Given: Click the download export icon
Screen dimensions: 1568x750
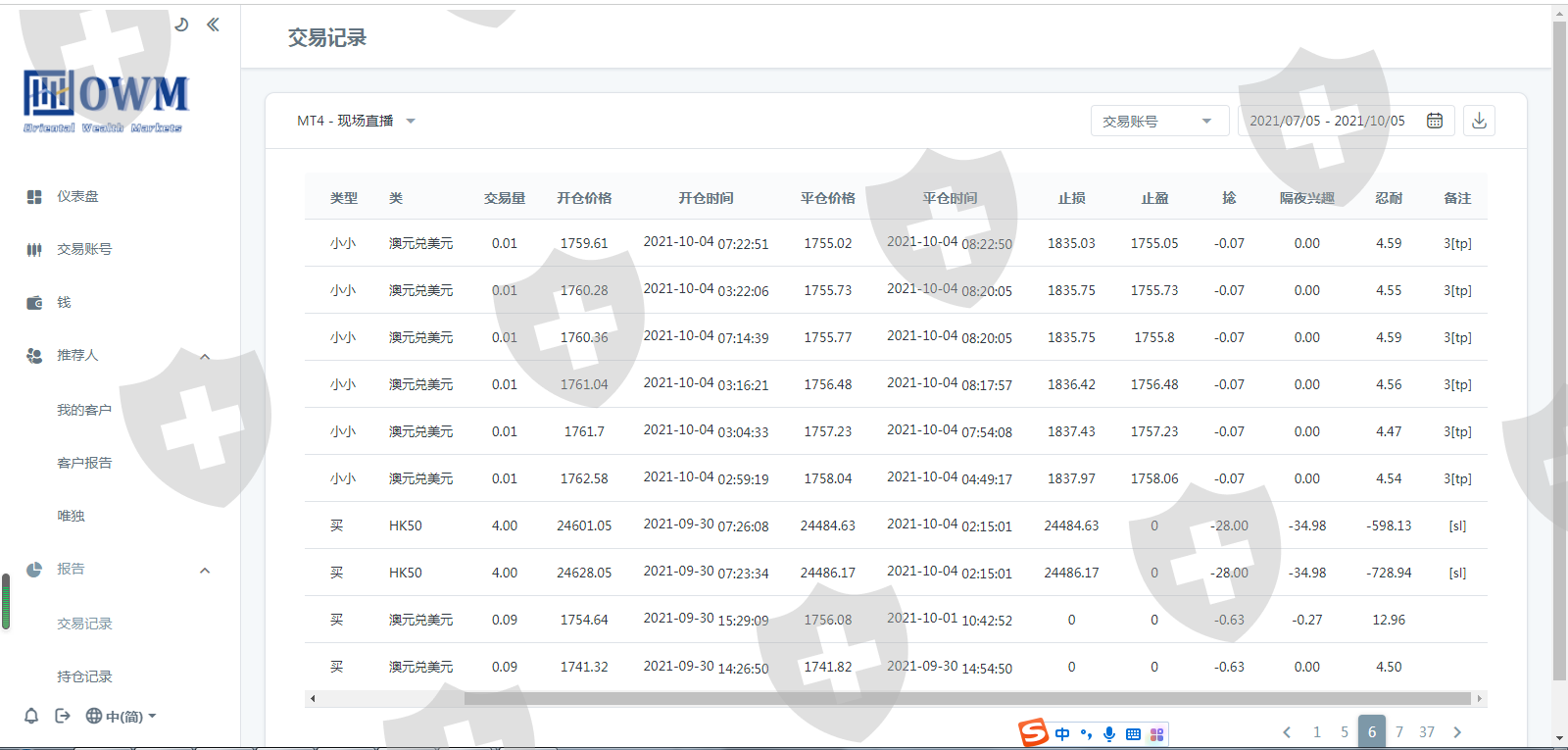Looking at the screenshot, I should point(1479,121).
